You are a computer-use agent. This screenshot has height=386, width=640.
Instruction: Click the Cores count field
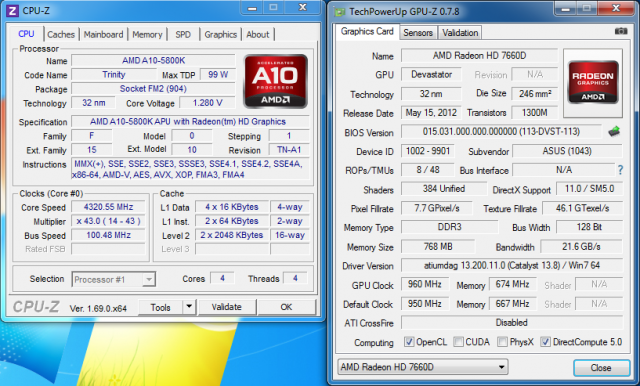(222, 278)
